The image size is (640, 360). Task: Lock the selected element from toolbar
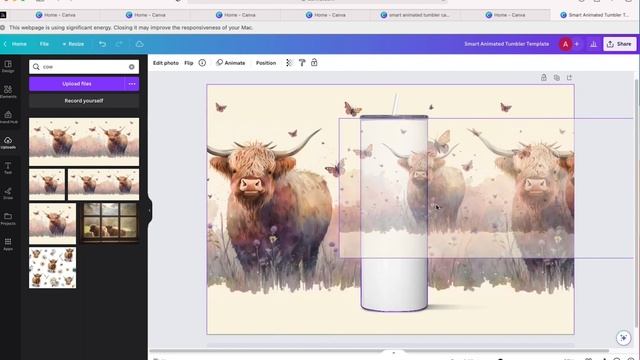314,62
